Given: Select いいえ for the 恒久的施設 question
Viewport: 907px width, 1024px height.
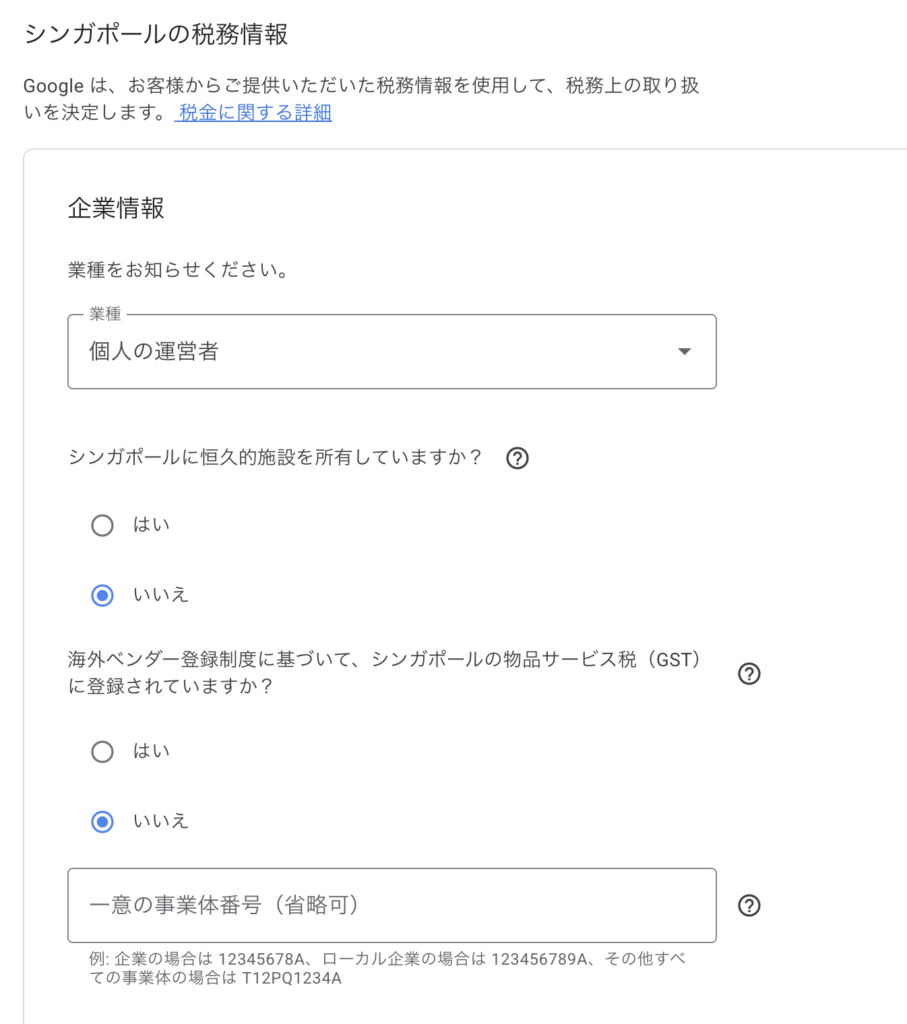Looking at the screenshot, I should (x=102, y=596).
